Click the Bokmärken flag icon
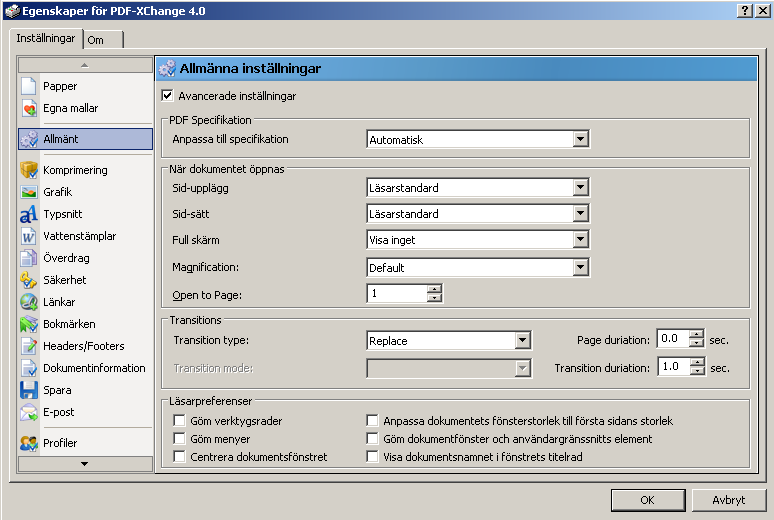Viewport: 774px width, 520px height. pyautogui.click(x=29, y=324)
